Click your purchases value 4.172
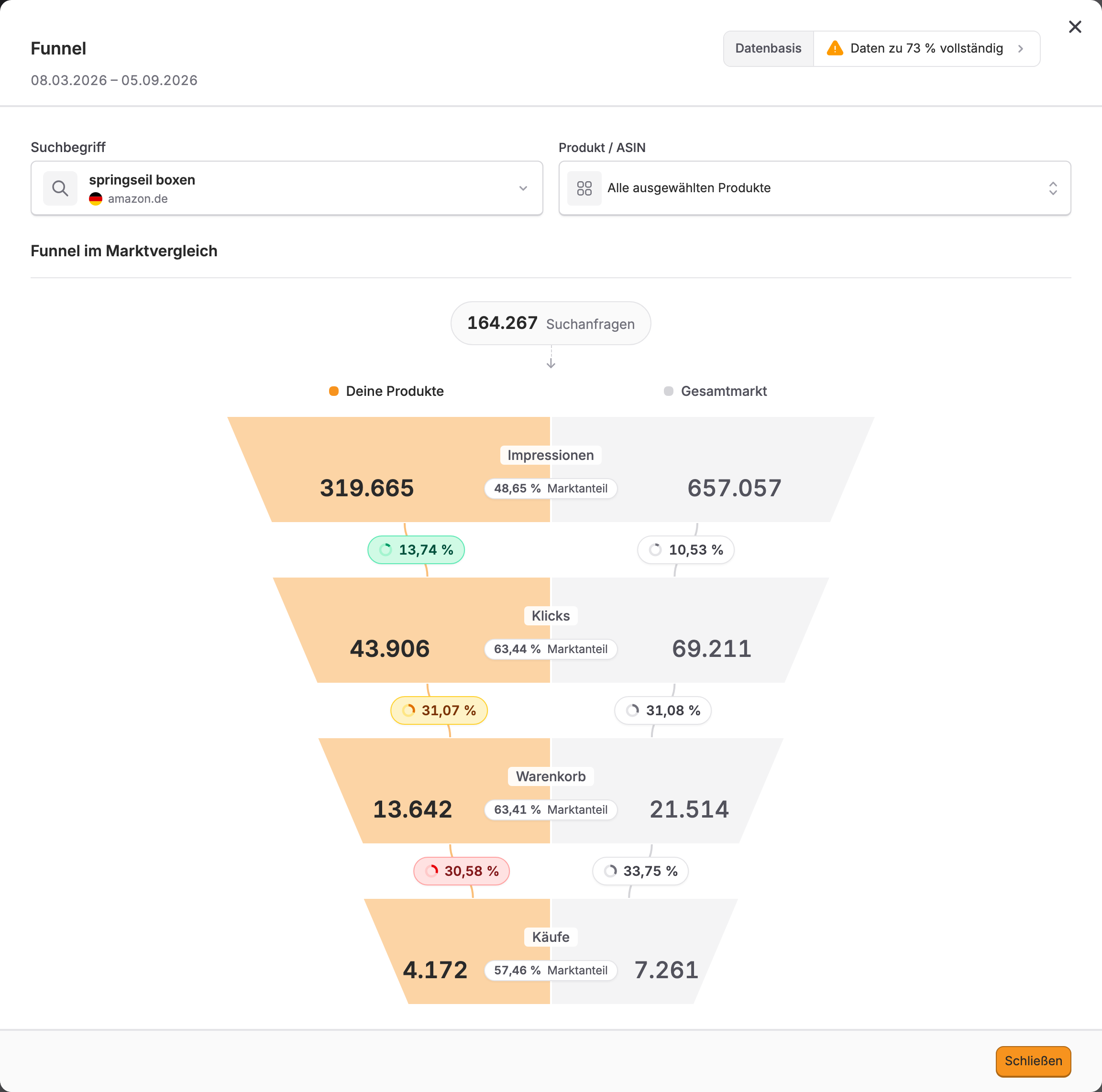This screenshot has height=1092, width=1102. [435, 971]
